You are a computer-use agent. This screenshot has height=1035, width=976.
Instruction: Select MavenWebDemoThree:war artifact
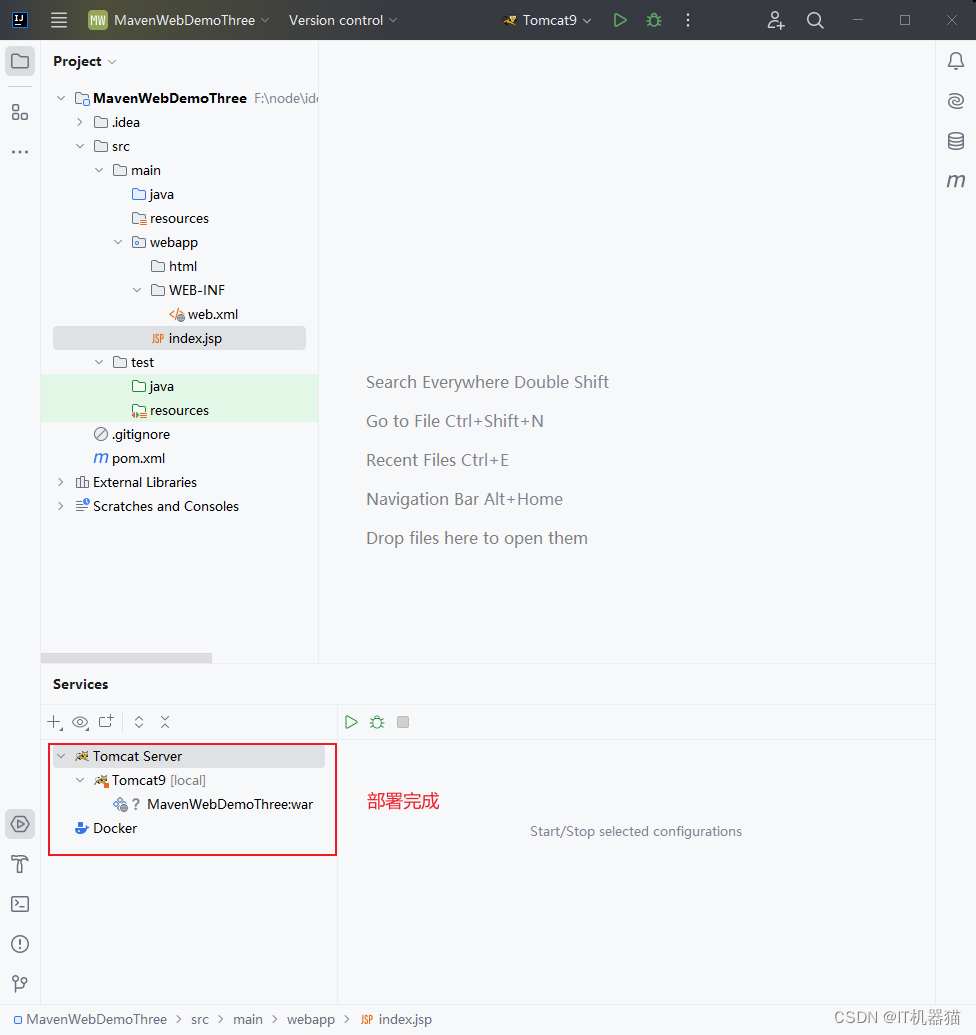pyautogui.click(x=213, y=804)
